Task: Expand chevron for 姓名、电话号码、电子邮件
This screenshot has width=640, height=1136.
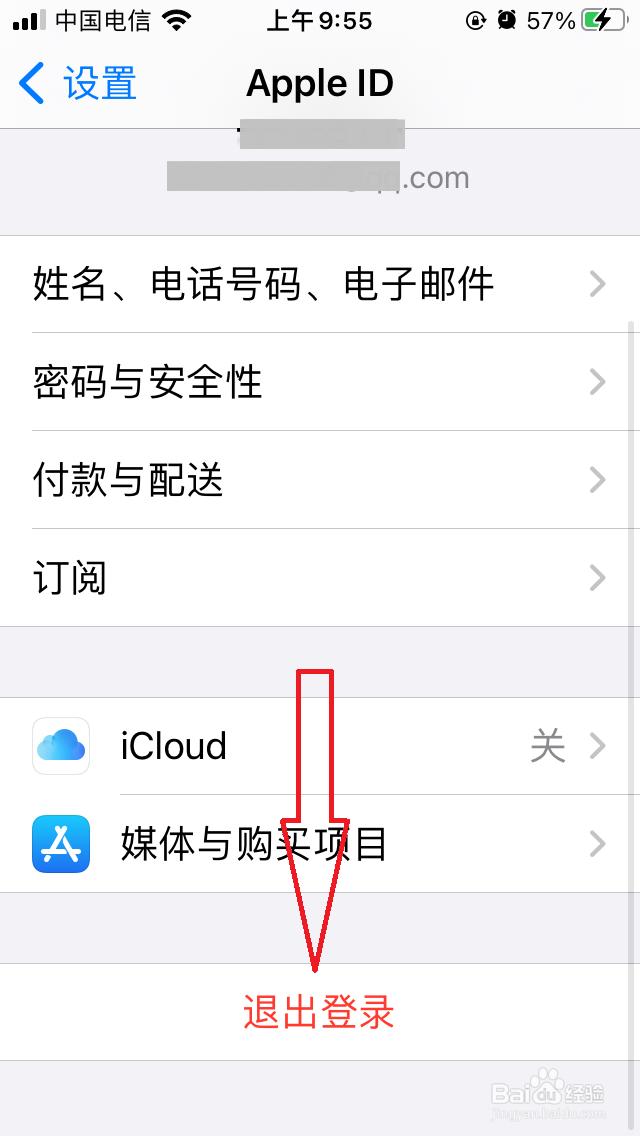Action: (597, 284)
